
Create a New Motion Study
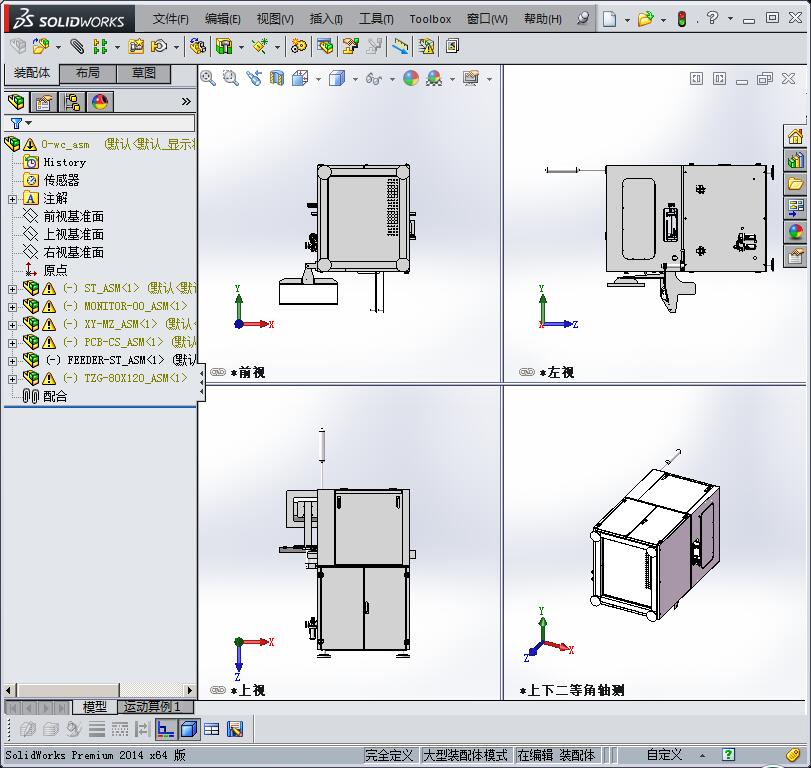click(298, 47)
